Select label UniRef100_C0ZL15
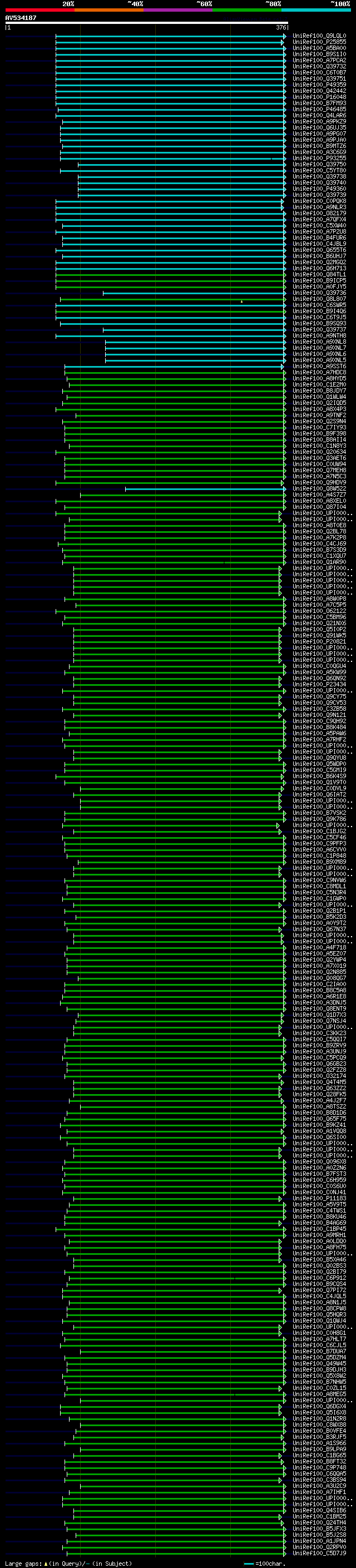The image size is (356, 1568). tap(319, 1388)
